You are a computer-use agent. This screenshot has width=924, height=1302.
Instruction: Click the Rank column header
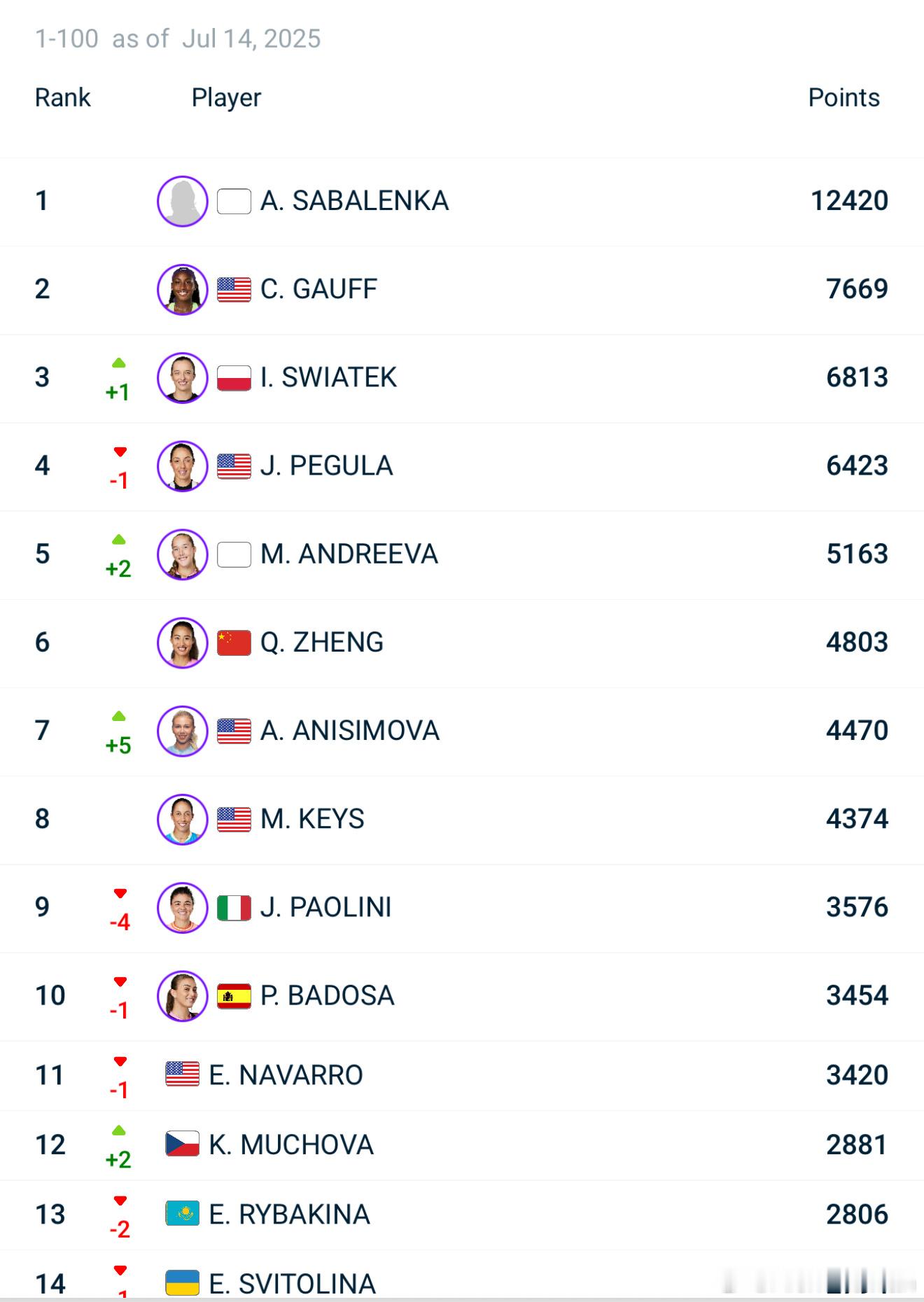(x=63, y=98)
